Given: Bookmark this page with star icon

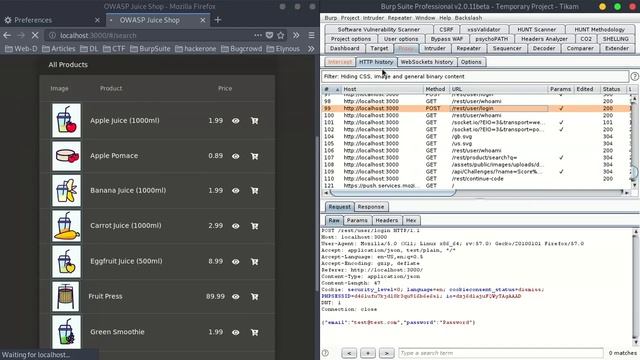Looking at the screenshot, I should [x=281, y=36].
